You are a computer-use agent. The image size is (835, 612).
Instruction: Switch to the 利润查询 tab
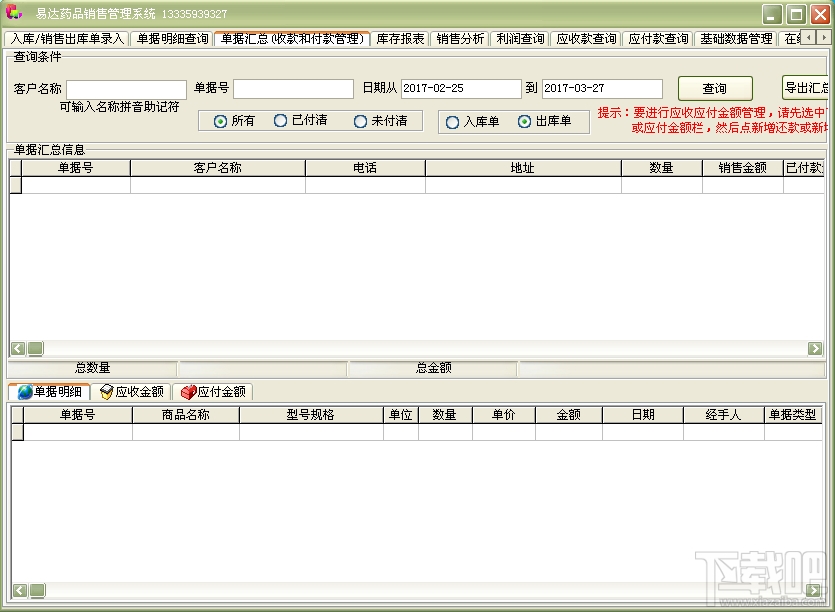coord(516,39)
